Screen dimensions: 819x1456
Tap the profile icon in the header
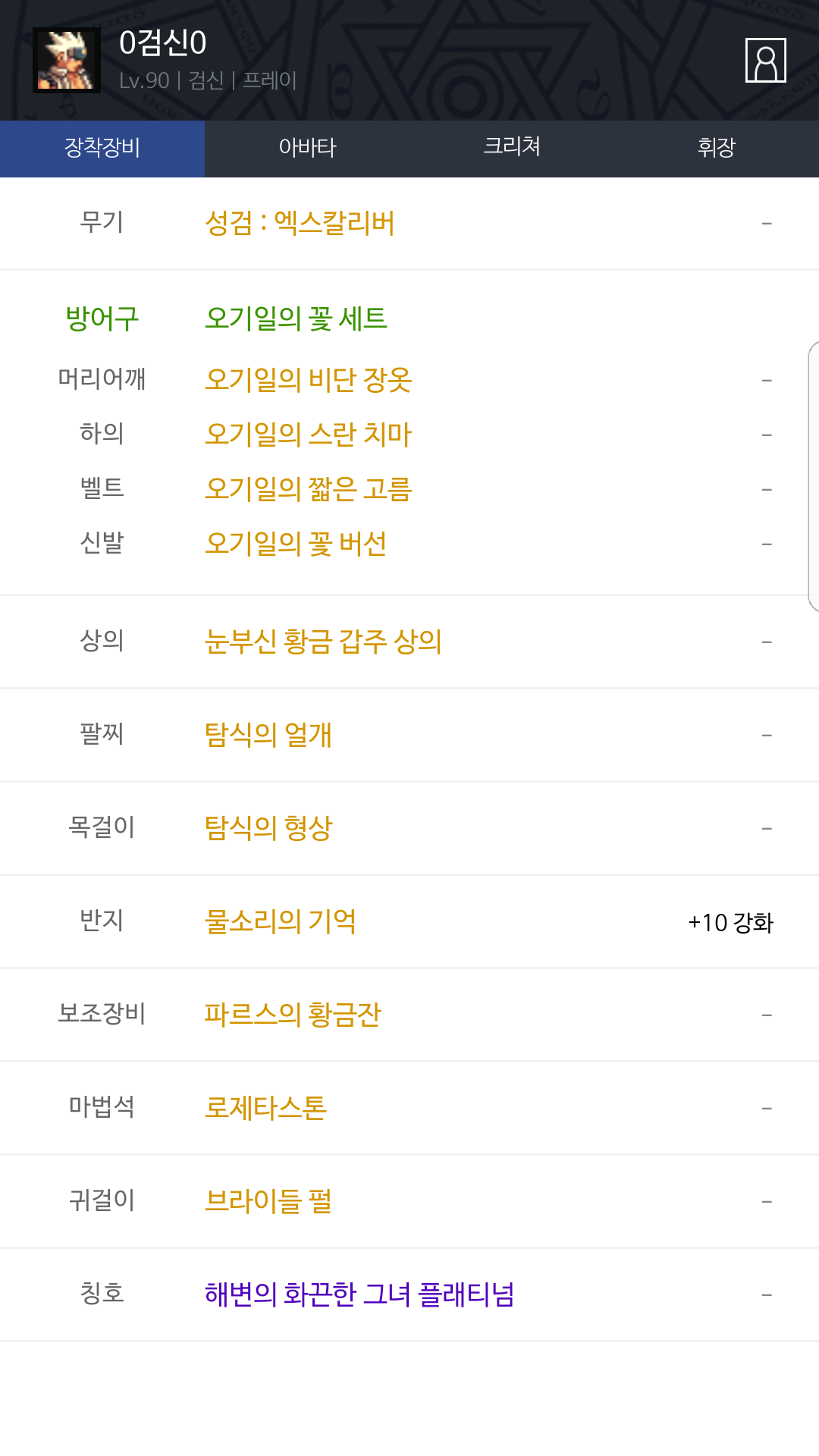[x=765, y=60]
